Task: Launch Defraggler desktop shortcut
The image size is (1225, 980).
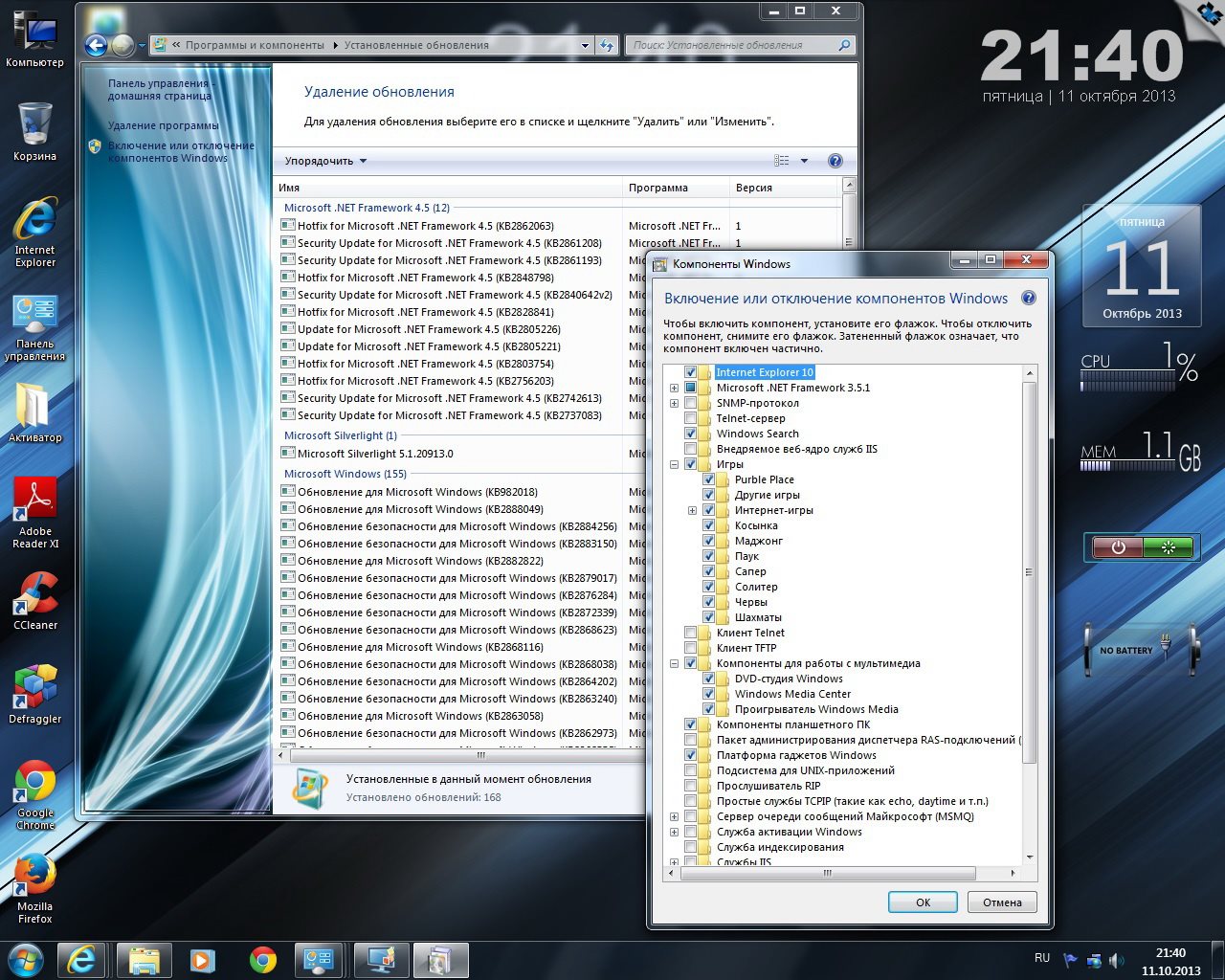Action: coord(34,695)
